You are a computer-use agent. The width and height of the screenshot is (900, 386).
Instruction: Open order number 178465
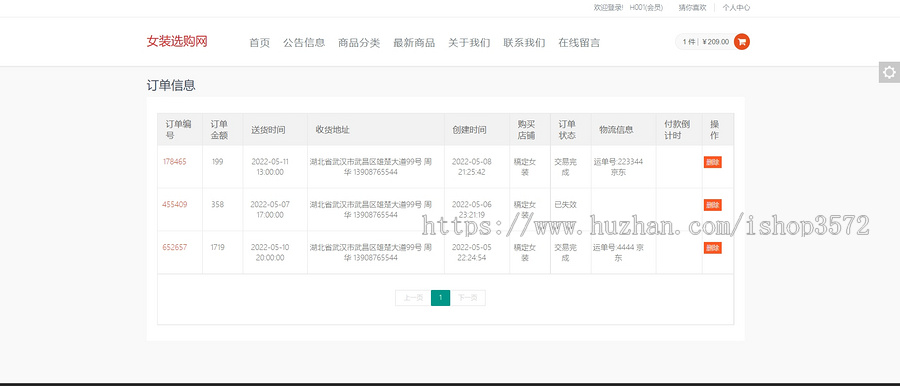[174, 162]
